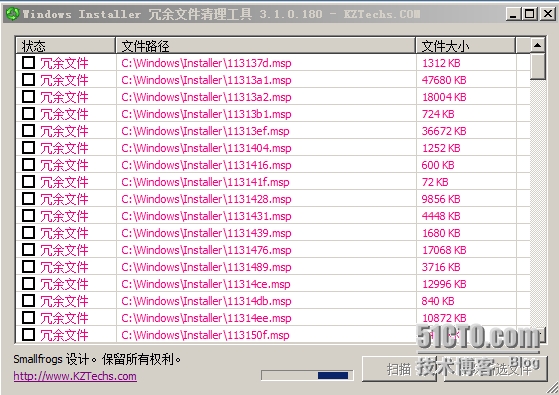Click the size value 18004 KB

(444, 97)
